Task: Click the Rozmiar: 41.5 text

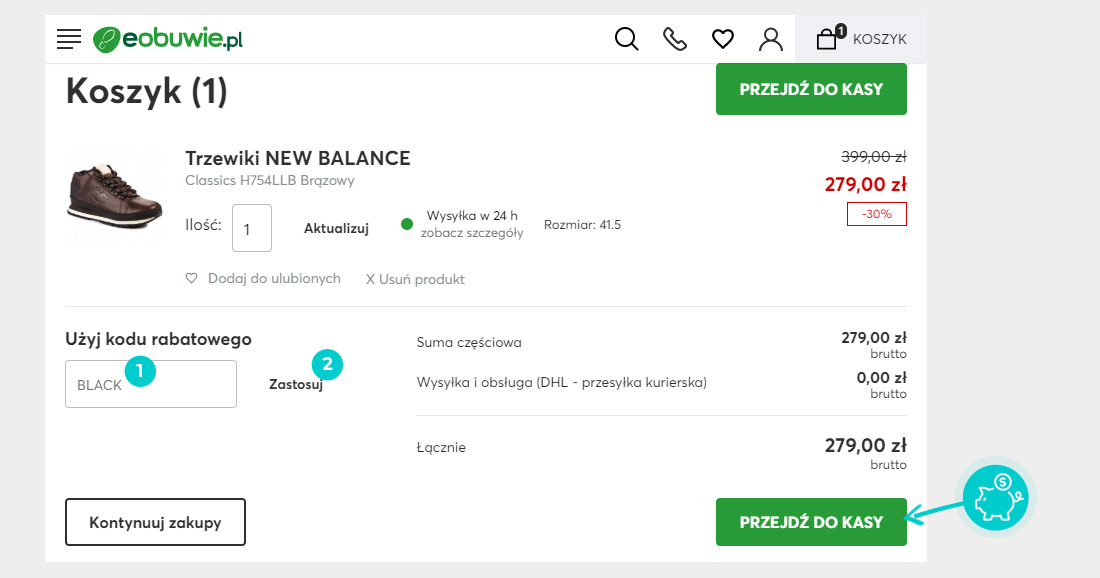Action: pyautogui.click(x=582, y=225)
